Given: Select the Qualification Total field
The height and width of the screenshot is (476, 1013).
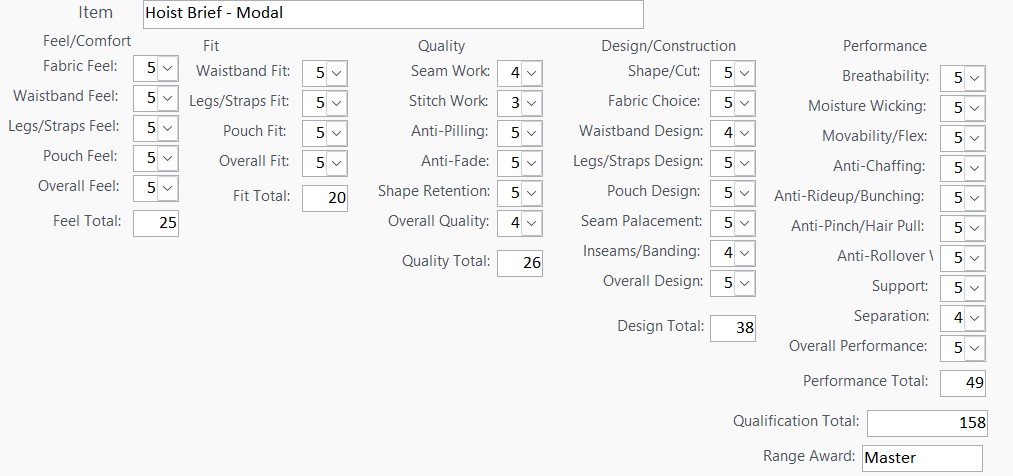Looking at the screenshot, I should [x=927, y=423].
